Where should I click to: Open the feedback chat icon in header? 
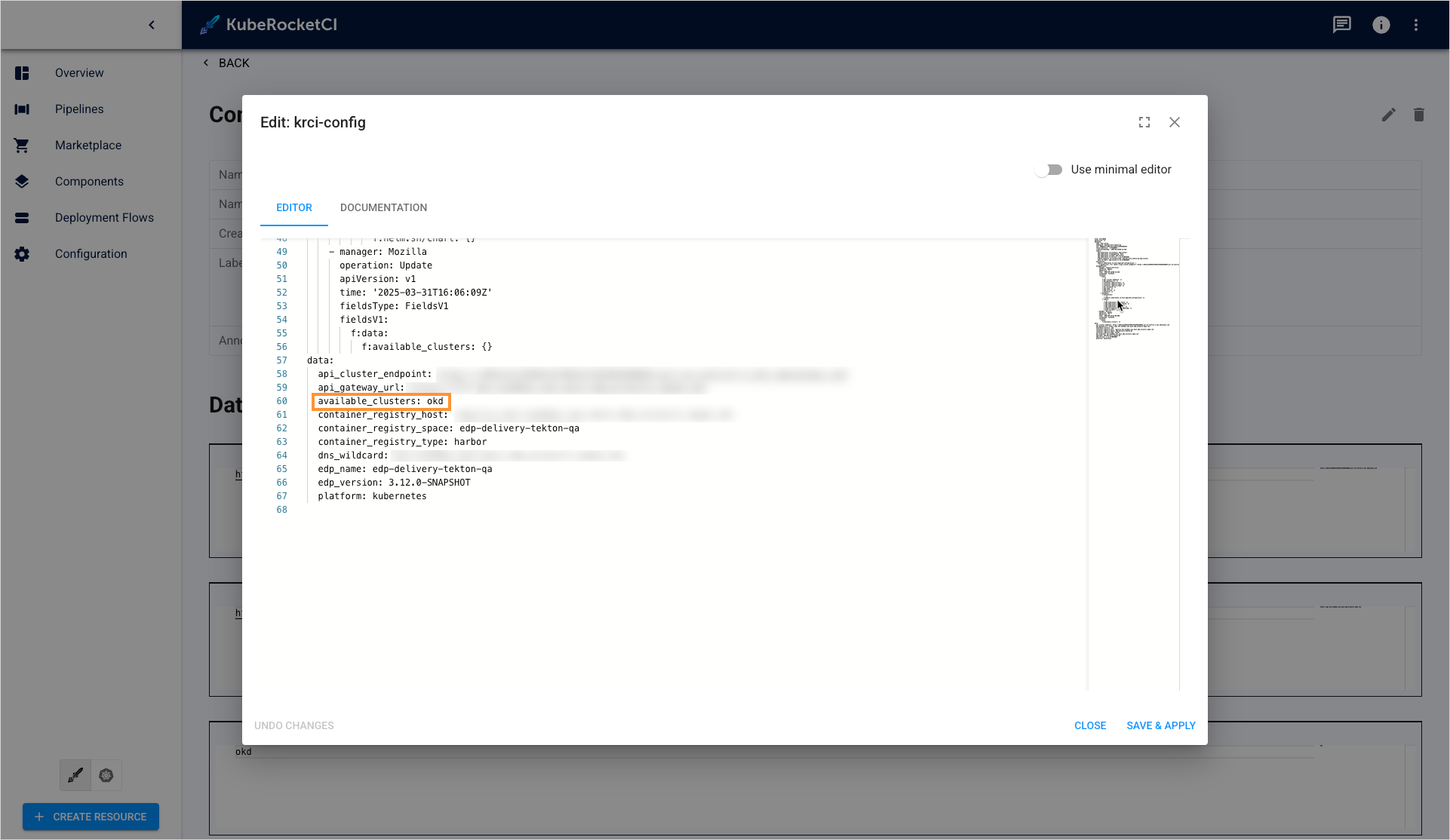tap(1341, 24)
